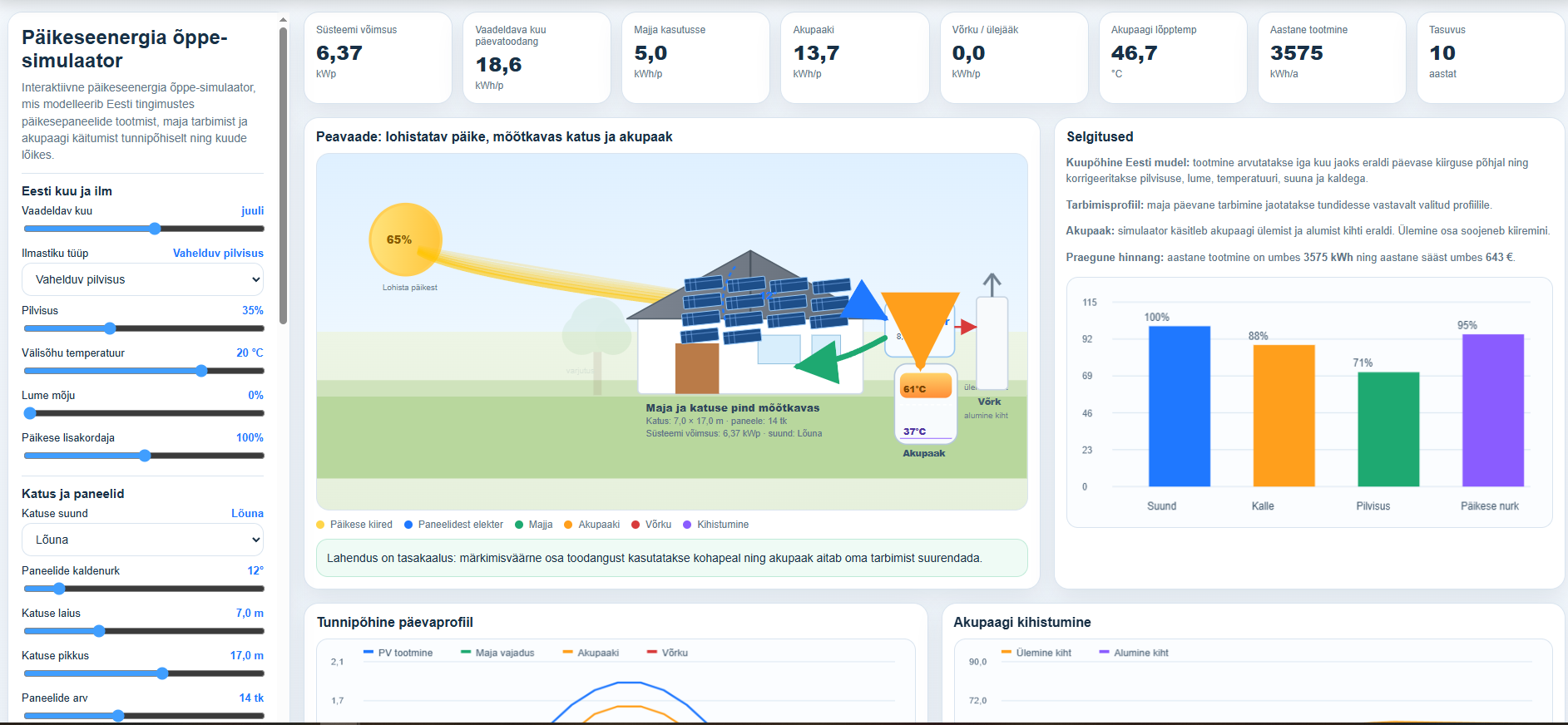Open the Ilmastiku tüüp dropdown
The height and width of the screenshot is (725, 1568).
(x=142, y=279)
